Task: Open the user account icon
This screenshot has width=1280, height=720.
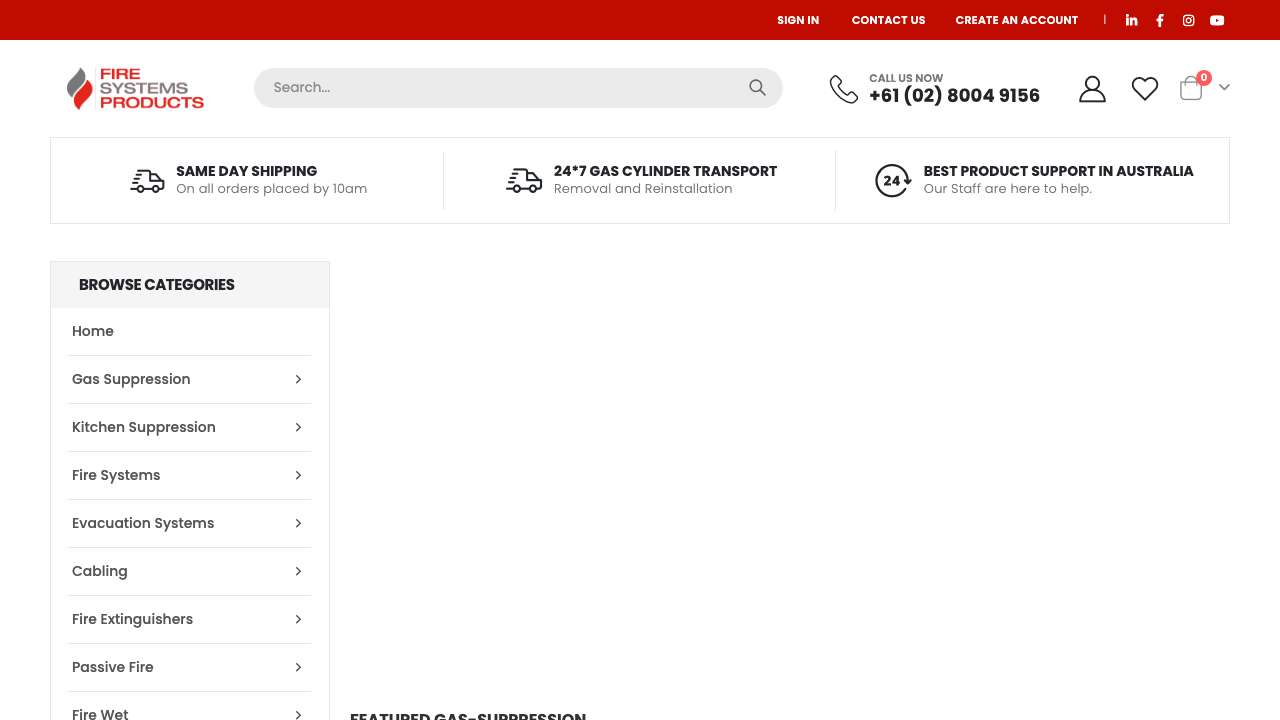Action: click(1092, 89)
